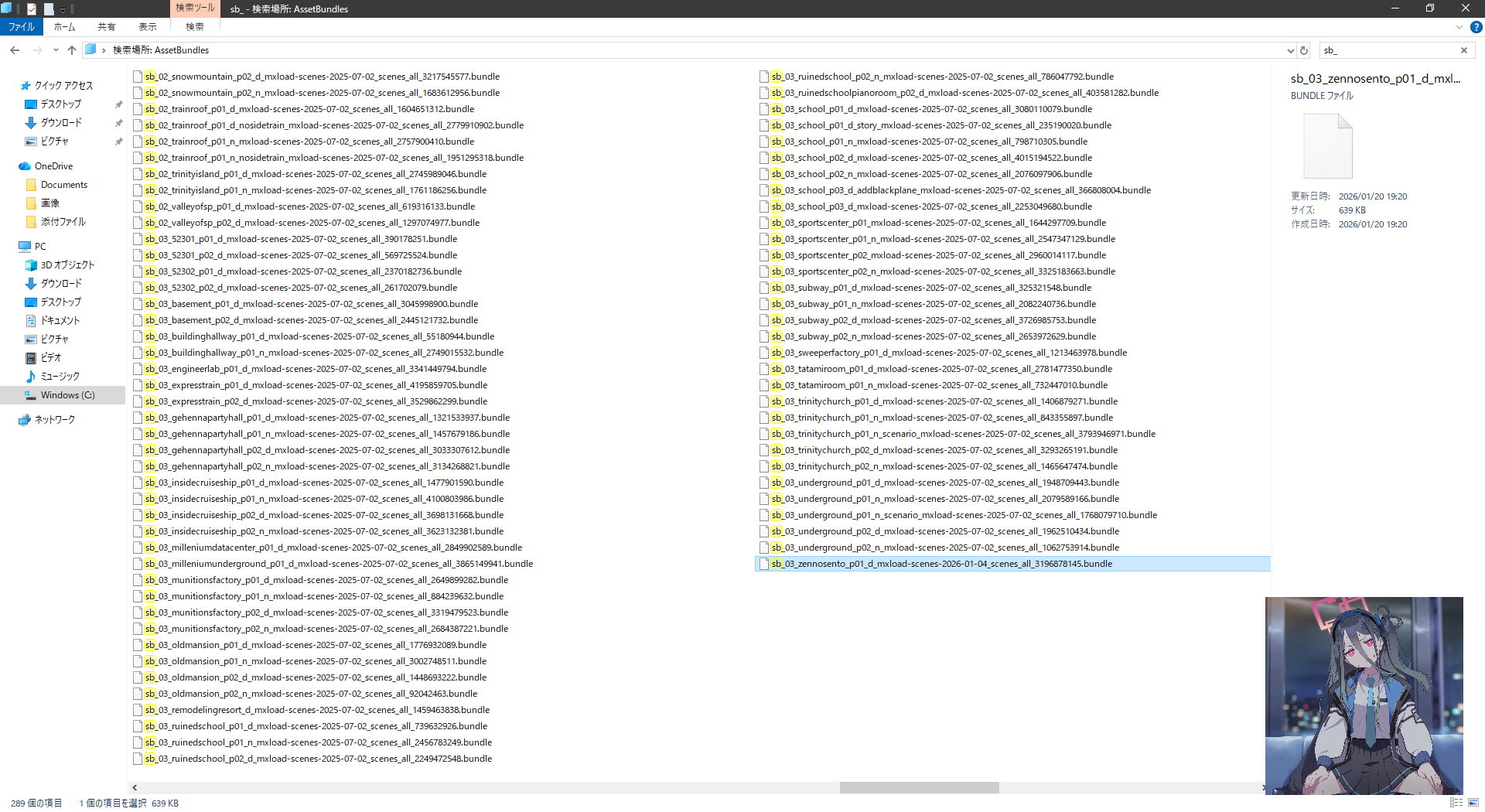Expand the ribbon with the chevron
The width and height of the screenshot is (1485, 812).
(1459, 27)
